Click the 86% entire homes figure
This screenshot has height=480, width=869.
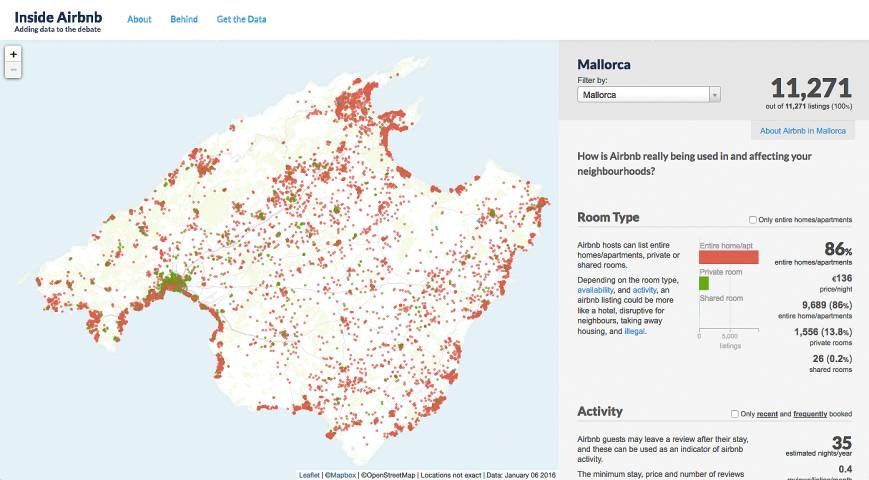point(838,248)
